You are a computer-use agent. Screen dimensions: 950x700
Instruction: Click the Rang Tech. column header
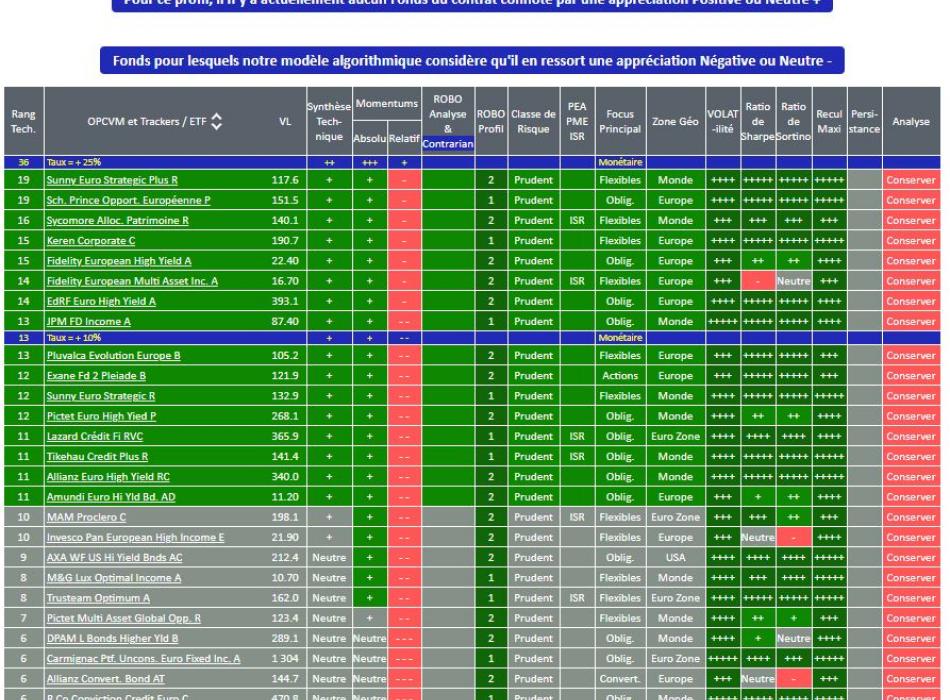tap(24, 121)
